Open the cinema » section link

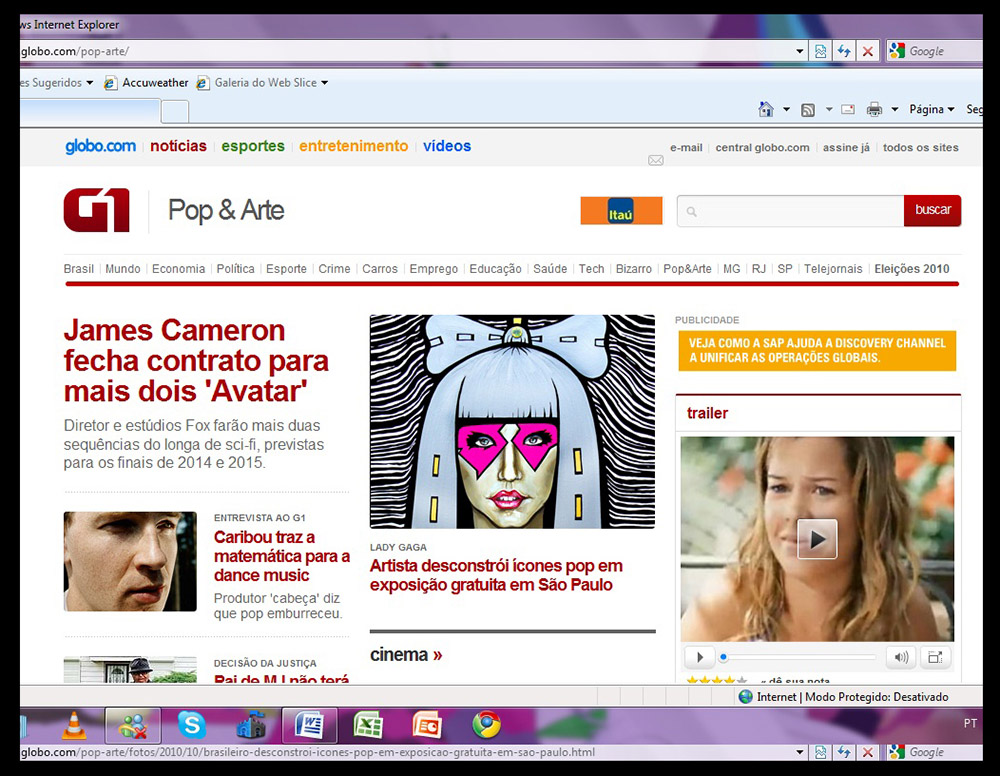pos(406,655)
